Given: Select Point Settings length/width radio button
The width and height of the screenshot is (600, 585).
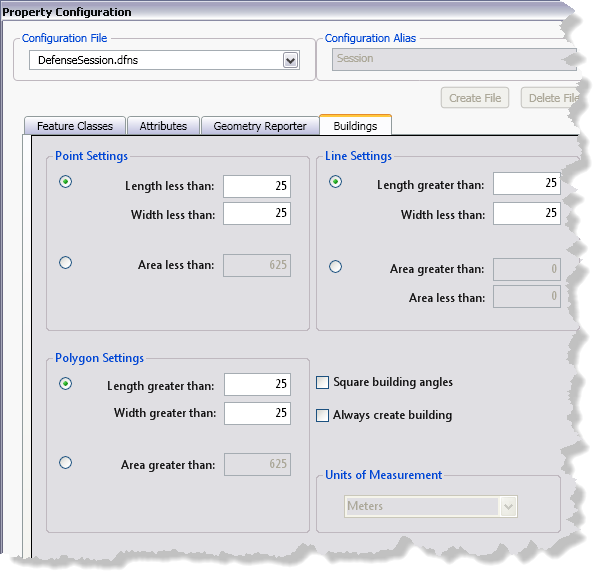Looking at the screenshot, I should [66, 182].
